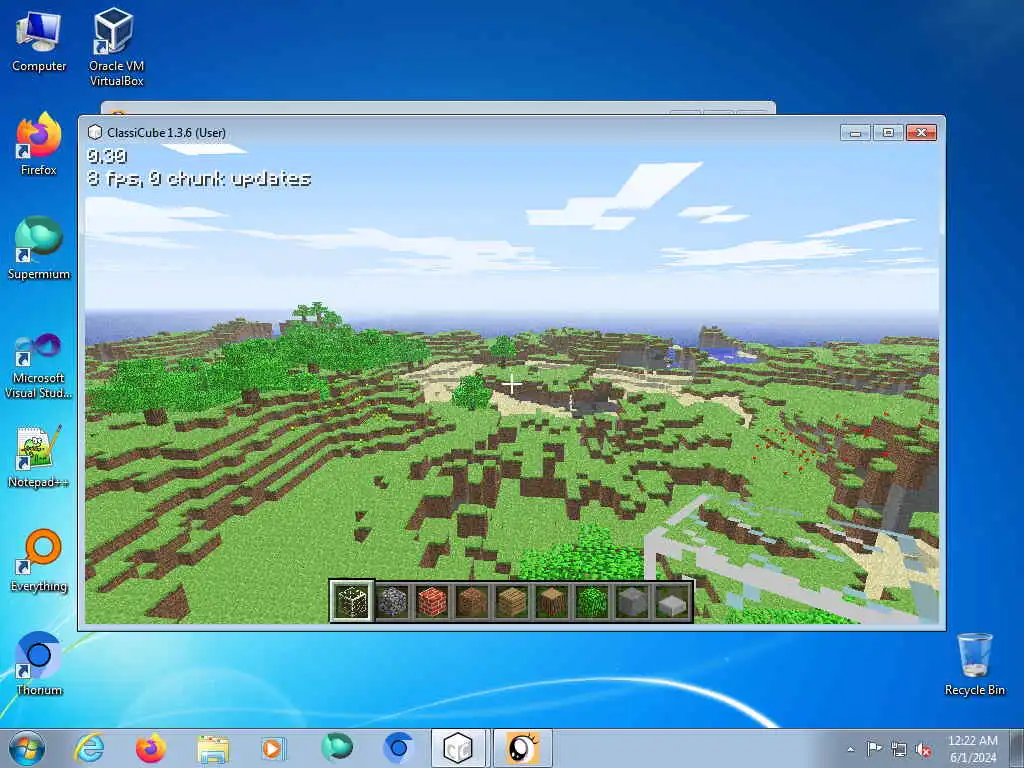Select the green leaves block in hotbar
Viewport: 1024px width, 768px height.
click(x=592, y=601)
